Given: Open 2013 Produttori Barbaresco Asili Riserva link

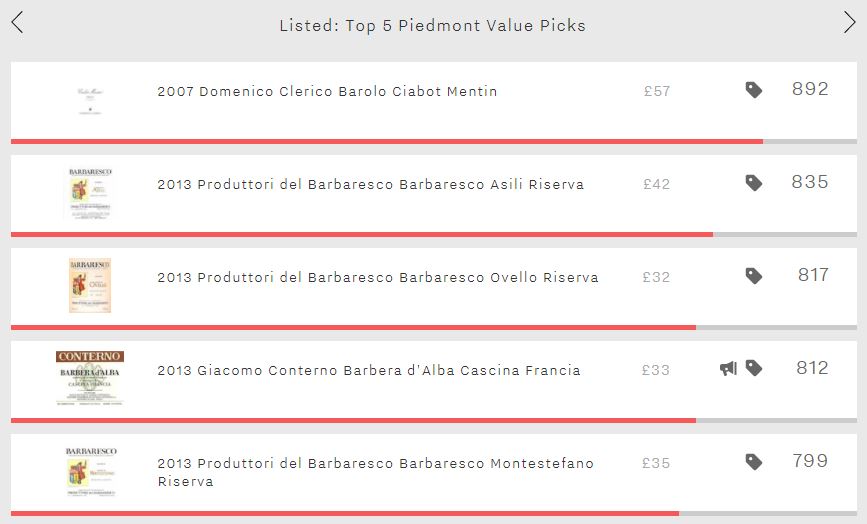Looking at the screenshot, I should (x=370, y=184).
